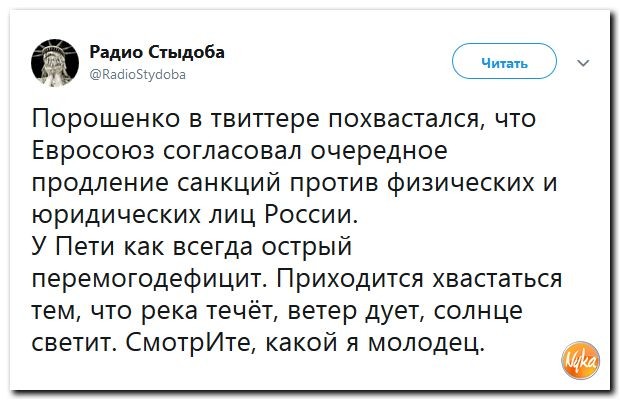Open the tweet options chevron menu
The image size is (621, 401).
[585, 62]
